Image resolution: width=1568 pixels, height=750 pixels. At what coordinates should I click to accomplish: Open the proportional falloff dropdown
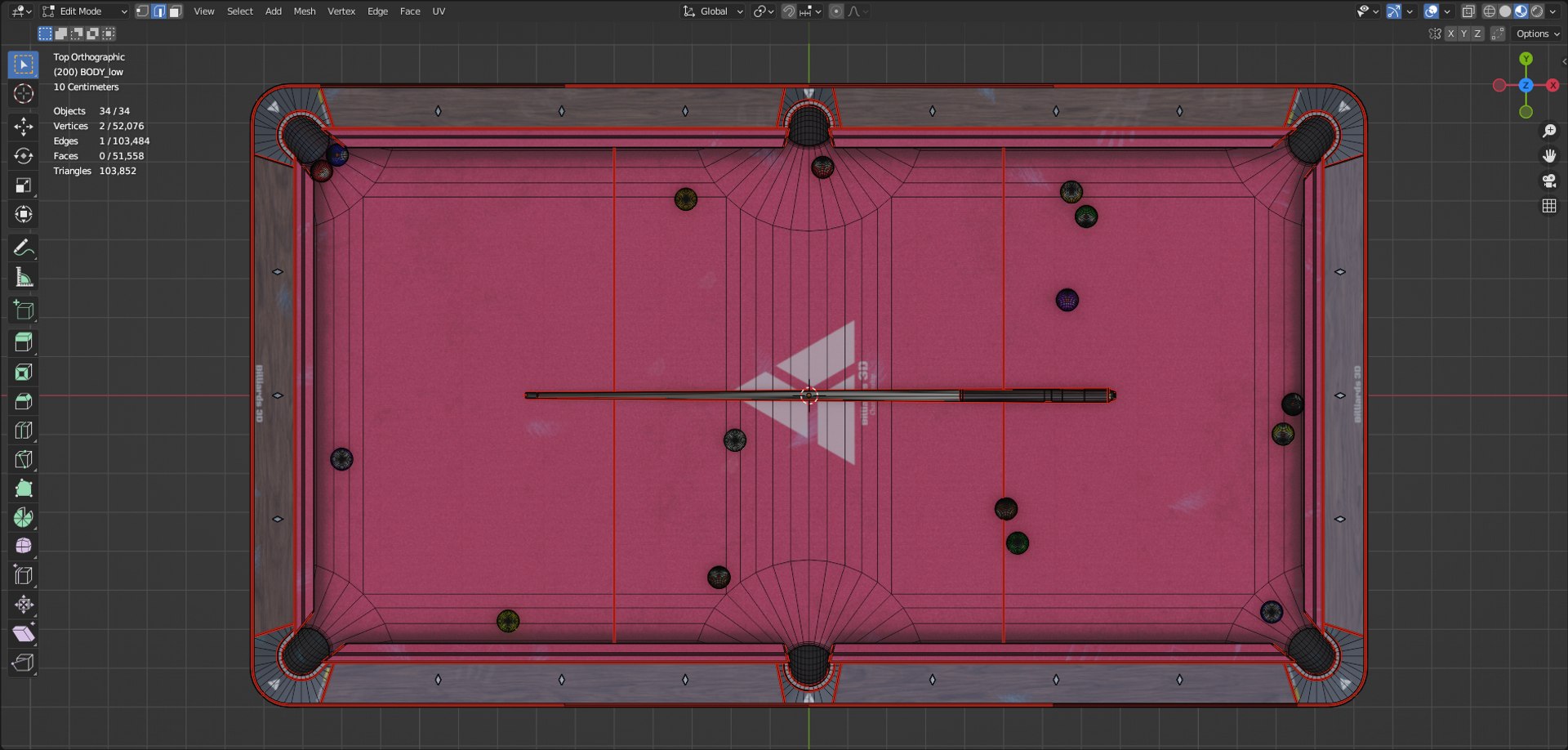[x=857, y=11]
